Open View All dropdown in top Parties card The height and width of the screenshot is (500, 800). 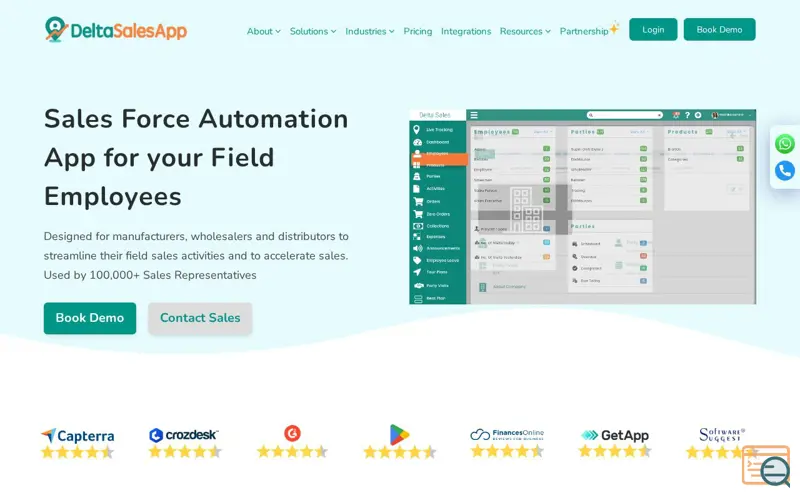[x=639, y=132]
